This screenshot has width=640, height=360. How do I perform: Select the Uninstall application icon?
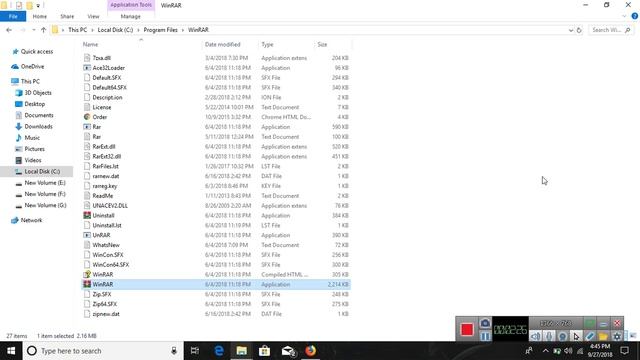87,215
